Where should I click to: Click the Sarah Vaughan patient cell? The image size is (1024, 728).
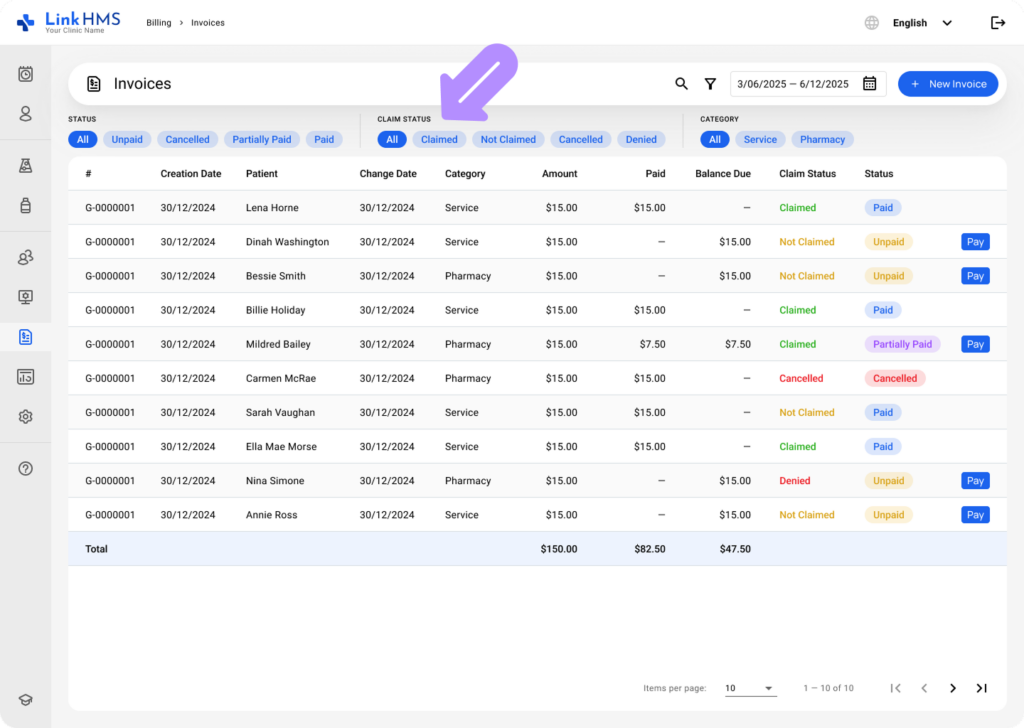(280, 413)
